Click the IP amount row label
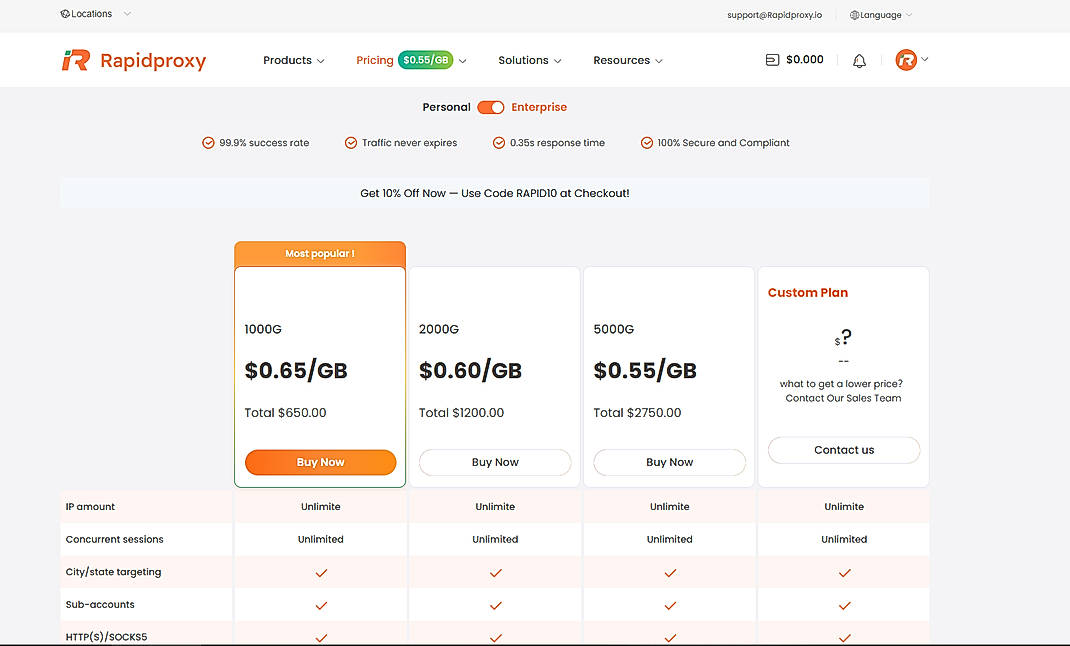Viewport: 1070px width, 646px height. point(90,506)
